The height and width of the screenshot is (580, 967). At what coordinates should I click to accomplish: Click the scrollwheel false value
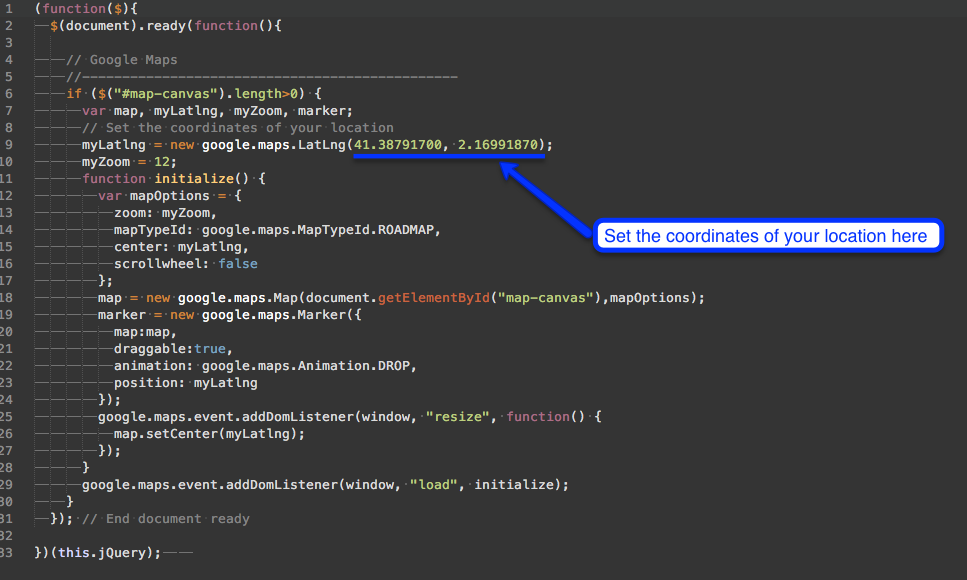pos(237,264)
